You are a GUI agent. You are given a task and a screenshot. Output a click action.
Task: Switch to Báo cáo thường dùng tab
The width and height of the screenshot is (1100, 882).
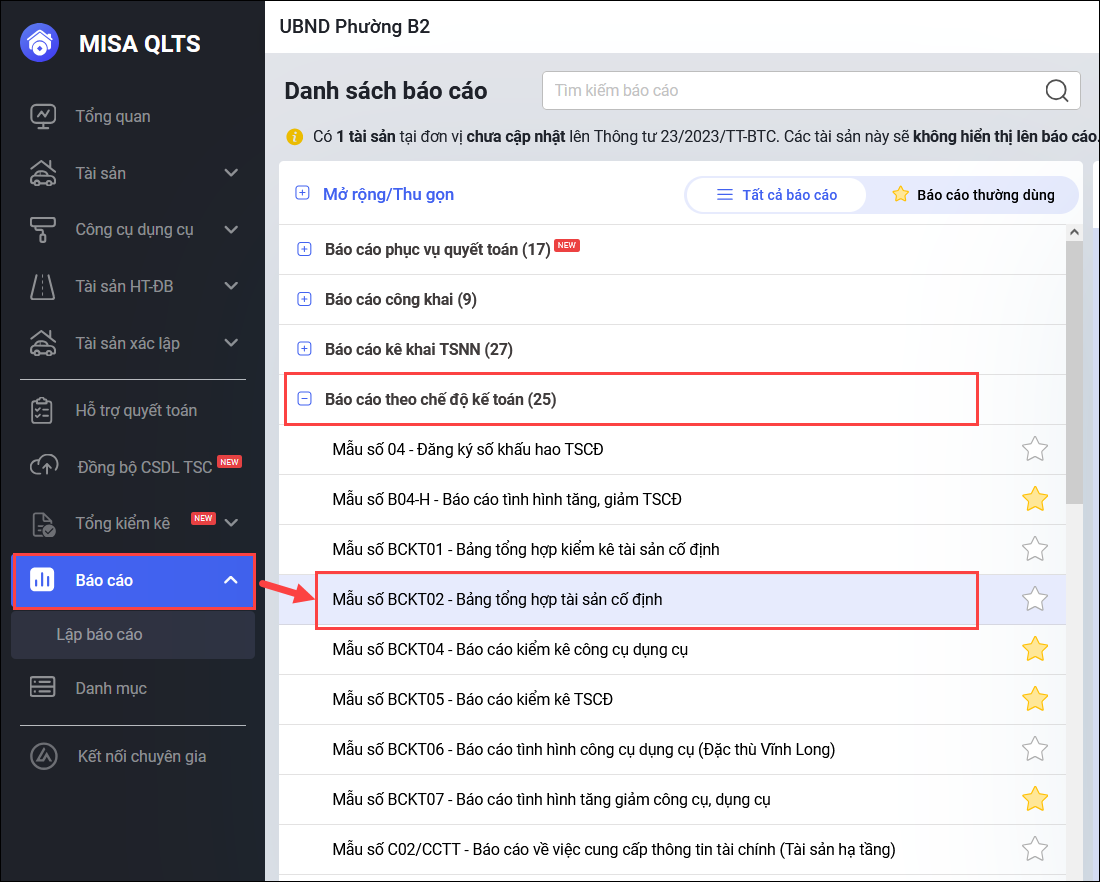(973, 194)
